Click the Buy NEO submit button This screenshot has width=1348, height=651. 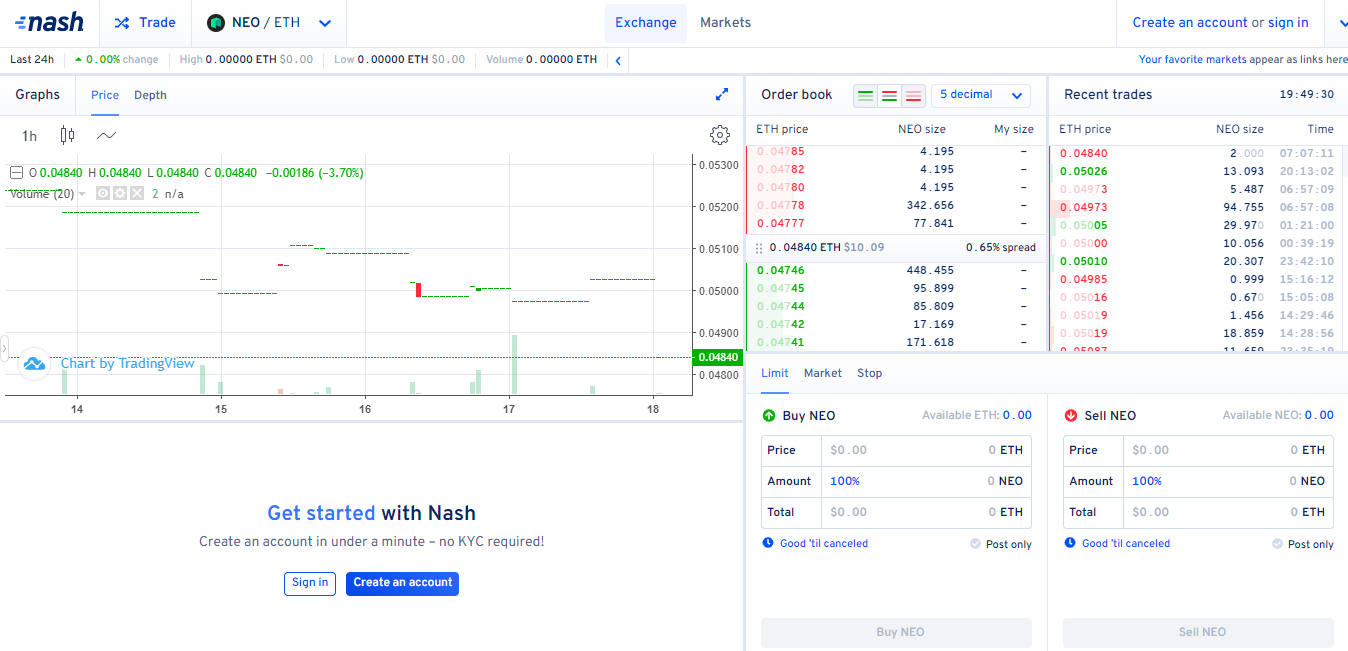[x=896, y=632]
